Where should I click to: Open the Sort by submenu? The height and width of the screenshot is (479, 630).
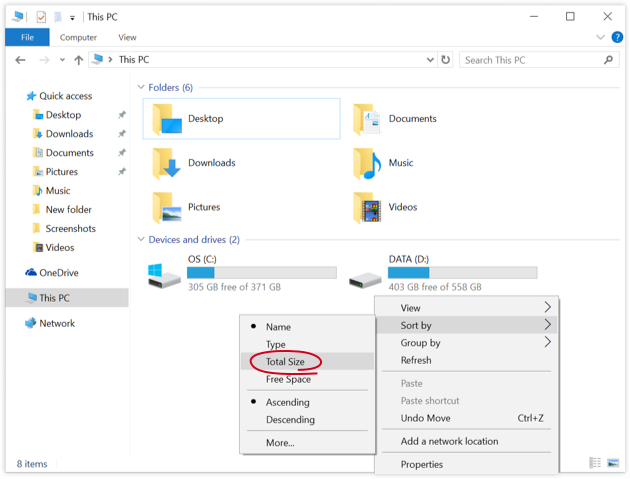click(x=466, y=325)
